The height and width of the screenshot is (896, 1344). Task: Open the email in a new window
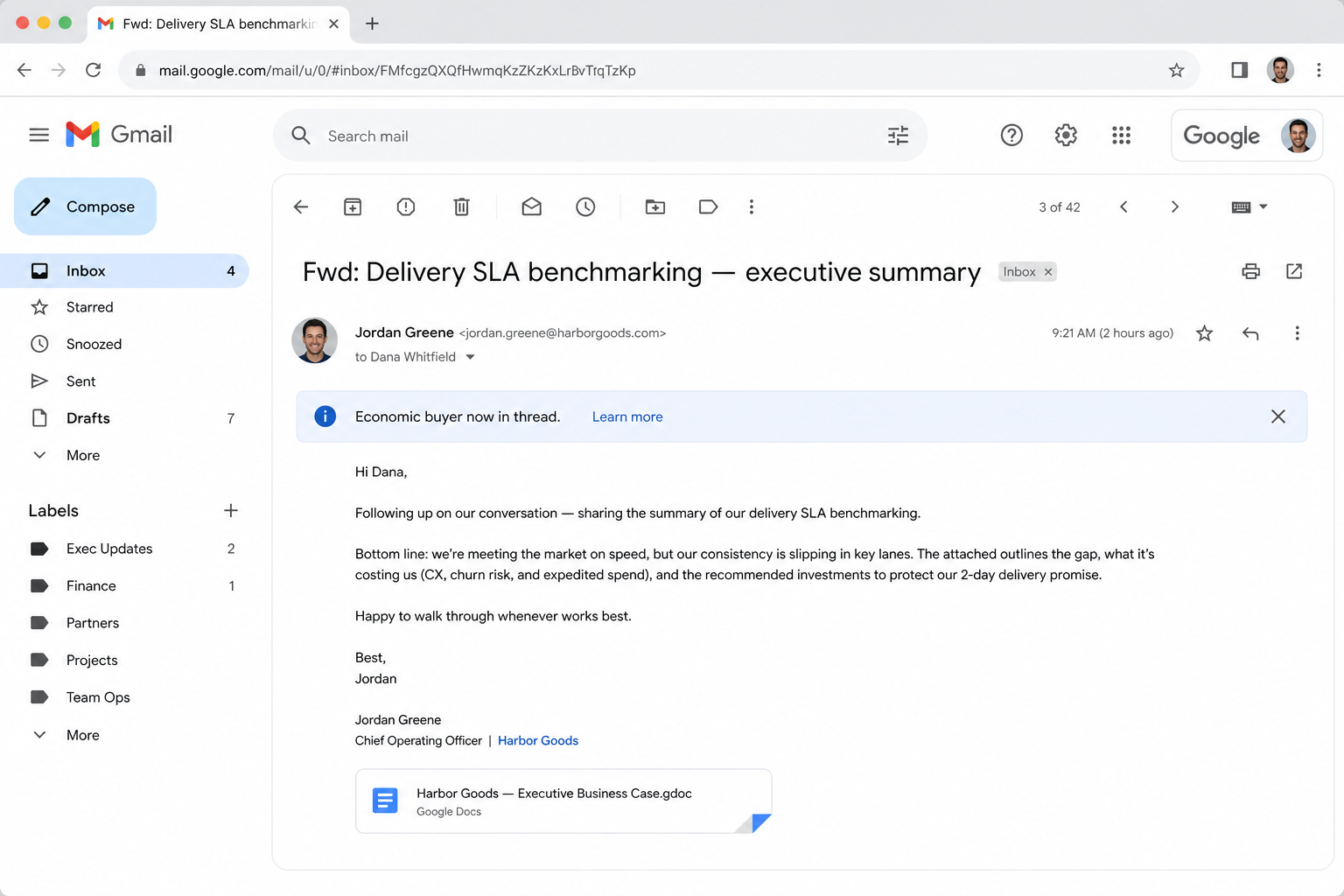point(1294,271)
